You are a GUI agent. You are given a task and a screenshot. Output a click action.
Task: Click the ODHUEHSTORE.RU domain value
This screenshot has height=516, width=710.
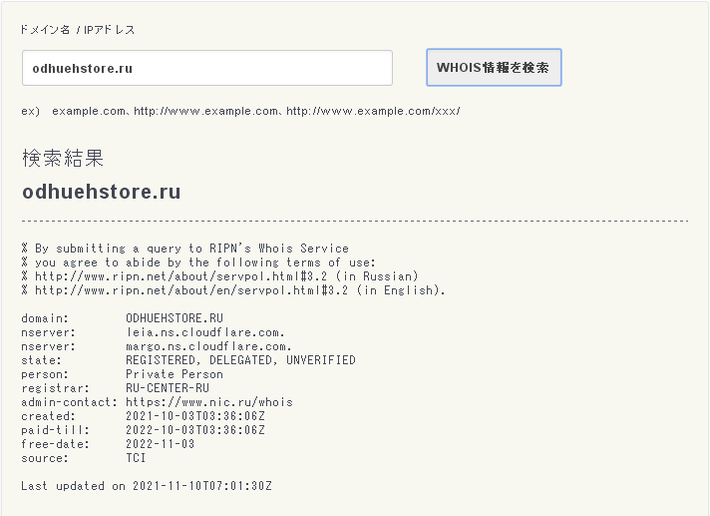(x=174, y=318)
